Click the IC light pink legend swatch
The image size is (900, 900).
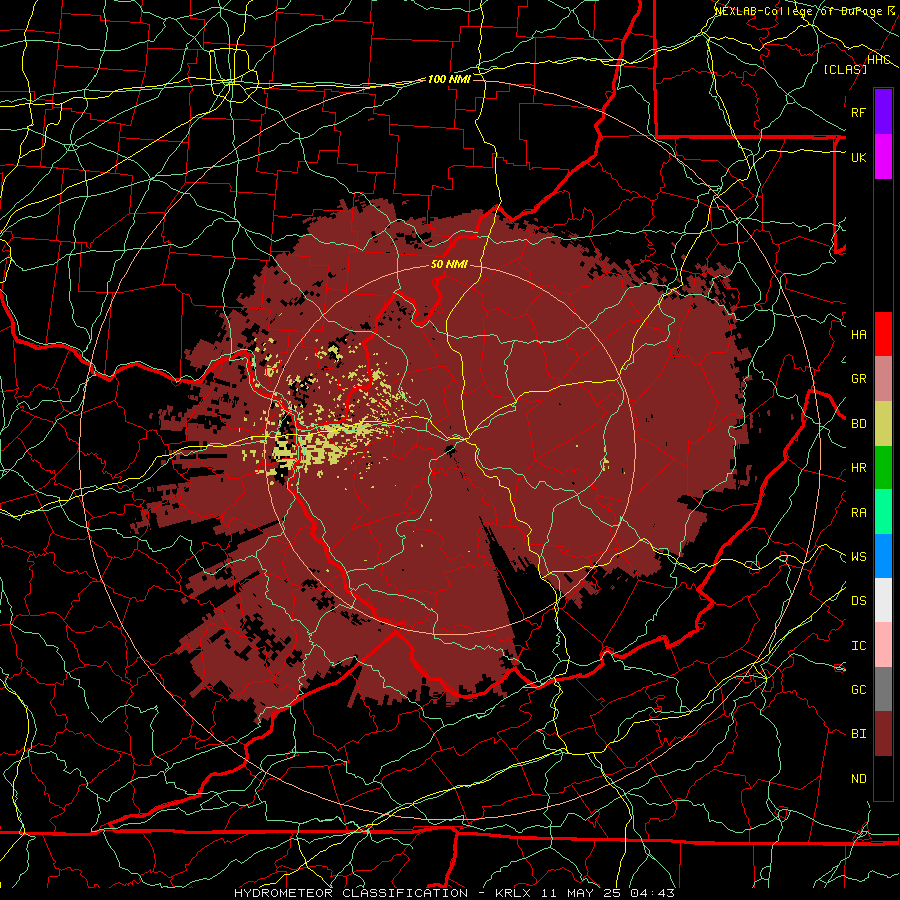[x=883, y=645]
